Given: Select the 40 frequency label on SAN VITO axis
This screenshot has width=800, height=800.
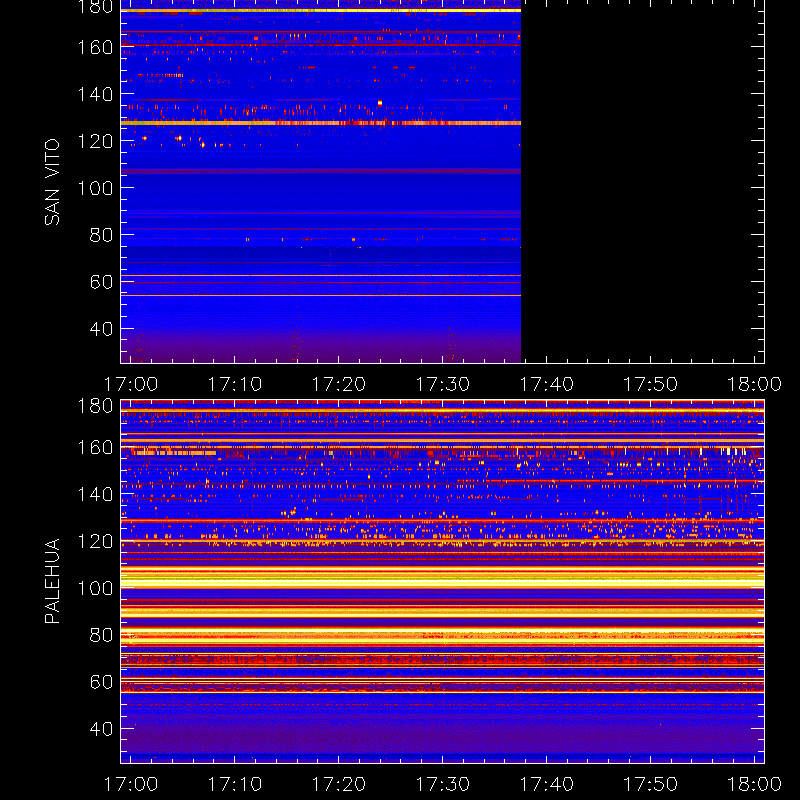Looking at the screenshot, I should click(x=101, y=329).
